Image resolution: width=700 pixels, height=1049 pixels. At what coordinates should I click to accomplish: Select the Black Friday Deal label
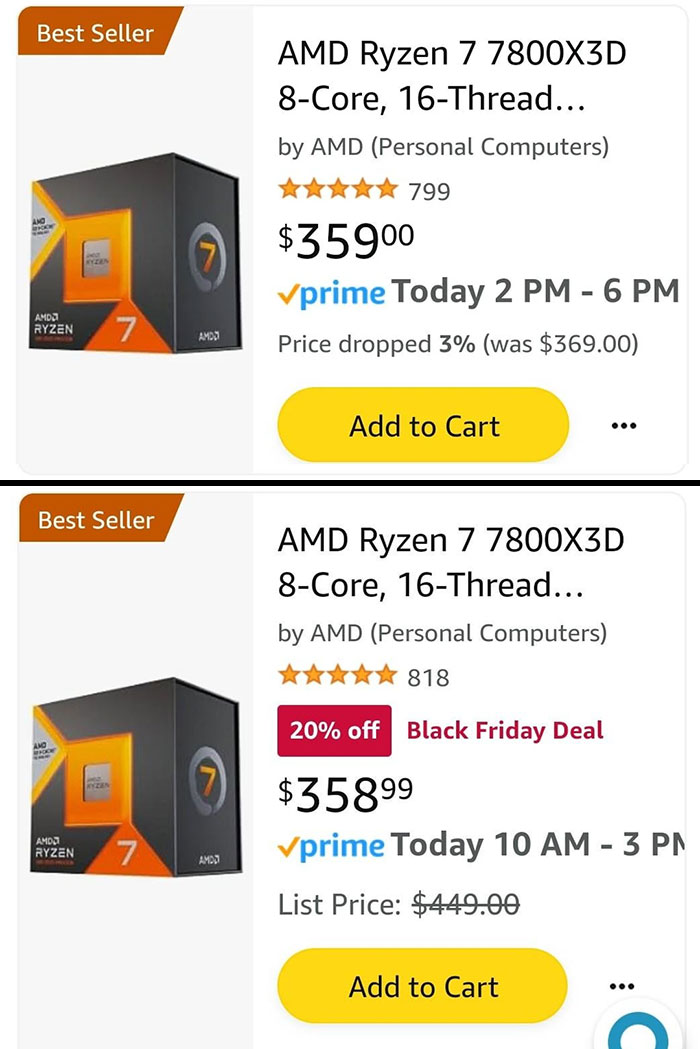click(x=504, y=729)
